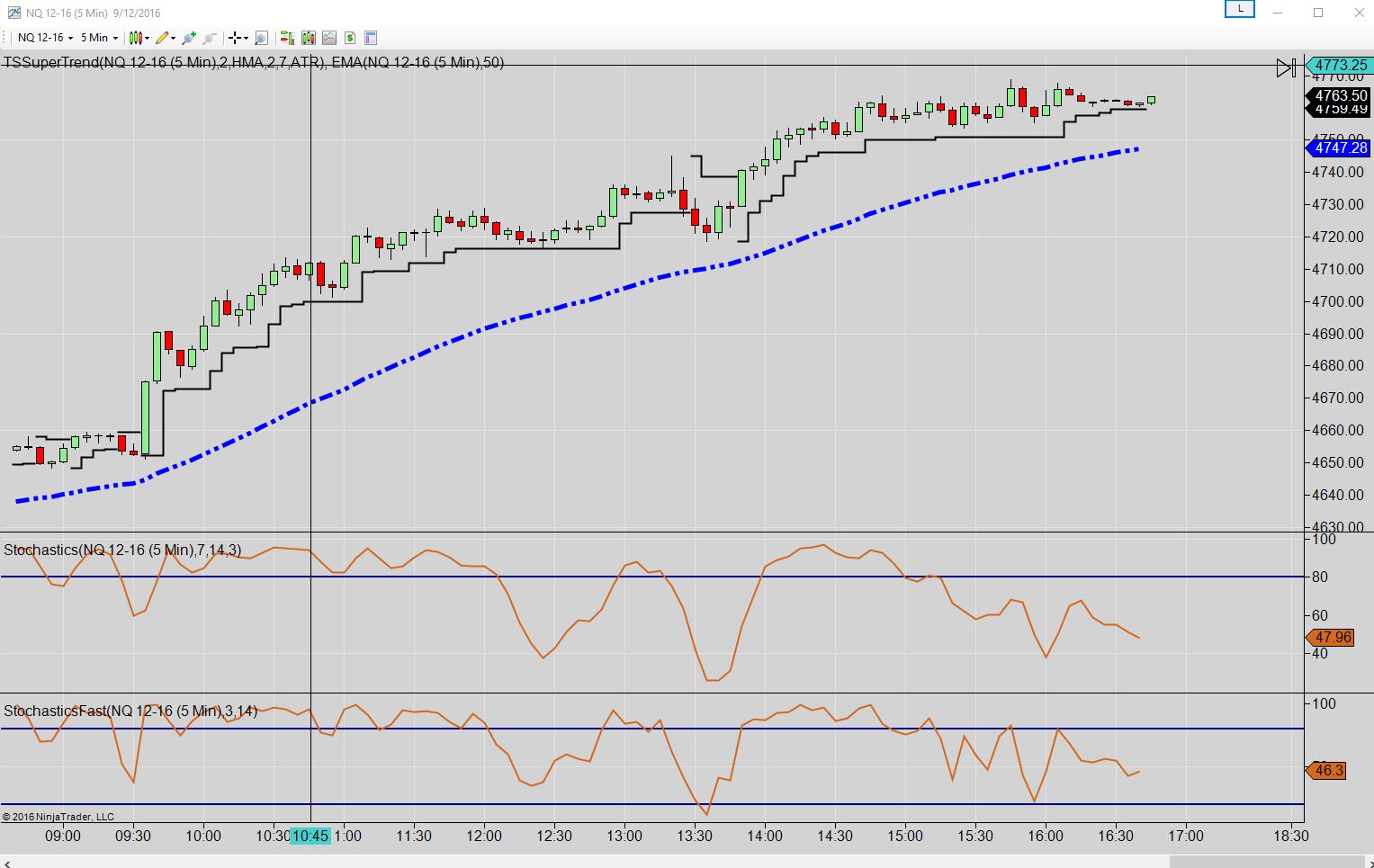The image size is (1374, 868).
Task: Click the NinjaTrader chart window icon
Action: [x=13, y=13]
